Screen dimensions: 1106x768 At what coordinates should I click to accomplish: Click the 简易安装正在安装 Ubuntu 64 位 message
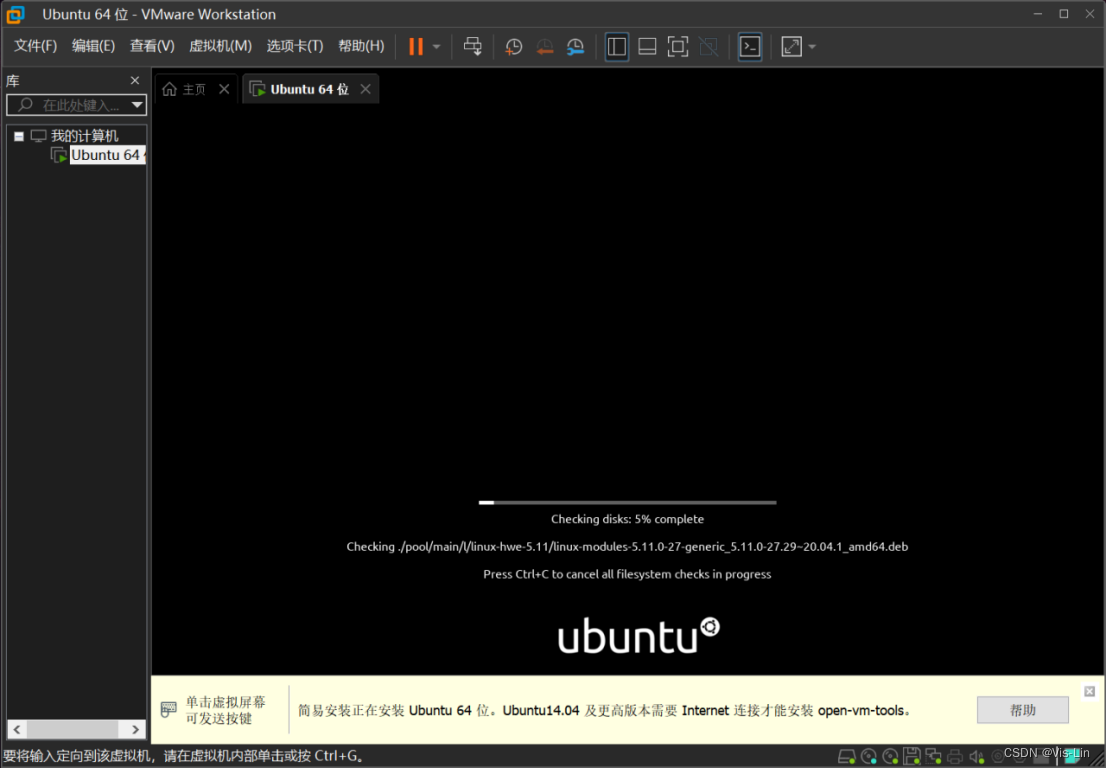point(604,710)
